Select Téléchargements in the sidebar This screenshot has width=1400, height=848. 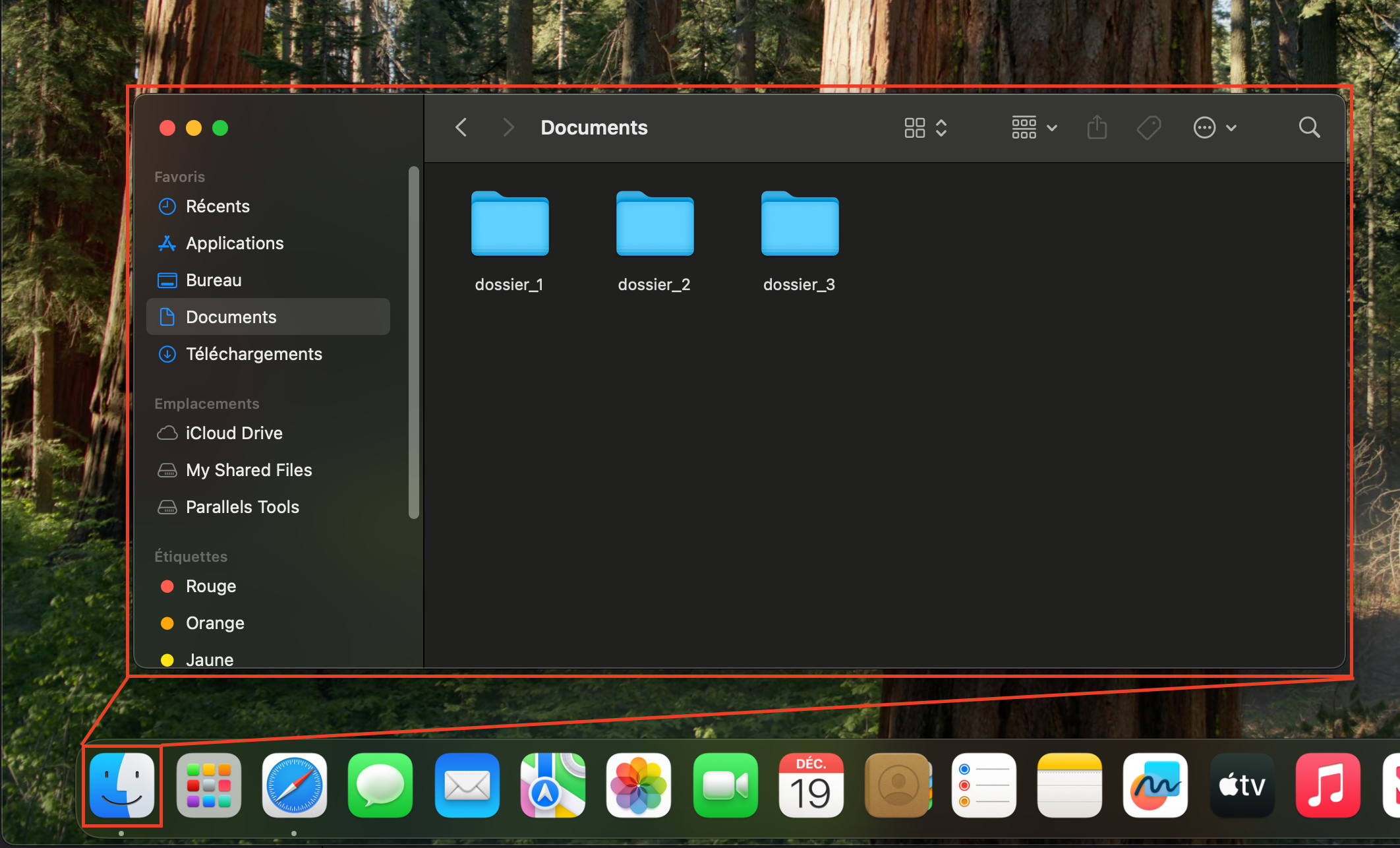coord(254,354)
